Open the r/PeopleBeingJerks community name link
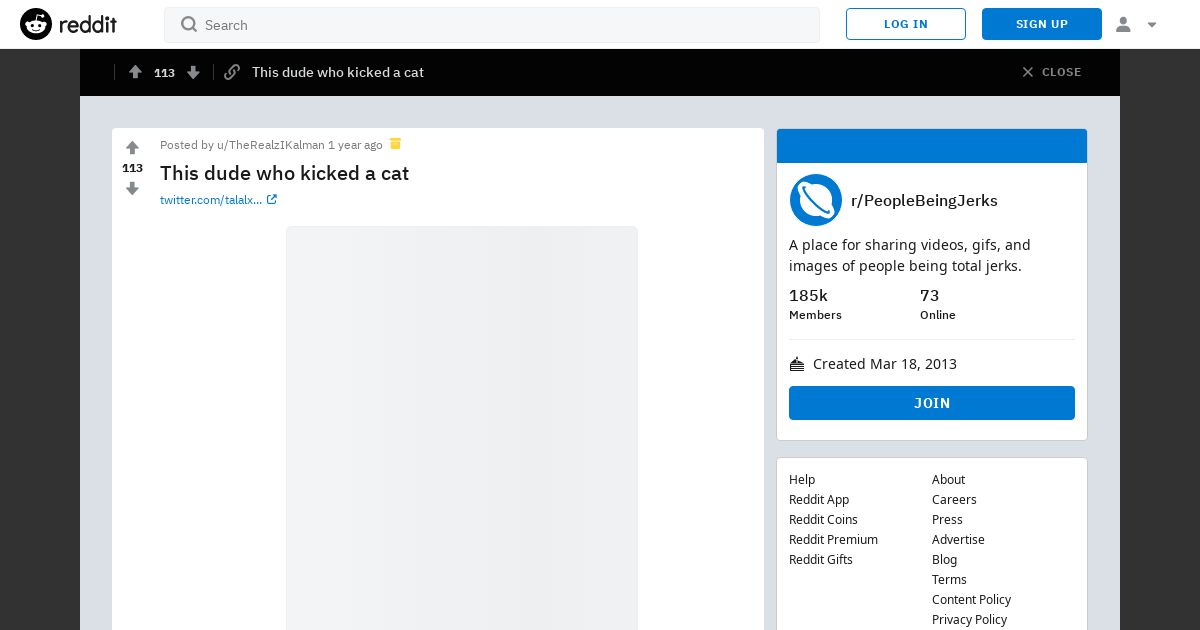This screenshot has width=1200, height=630. coord(924,200)
